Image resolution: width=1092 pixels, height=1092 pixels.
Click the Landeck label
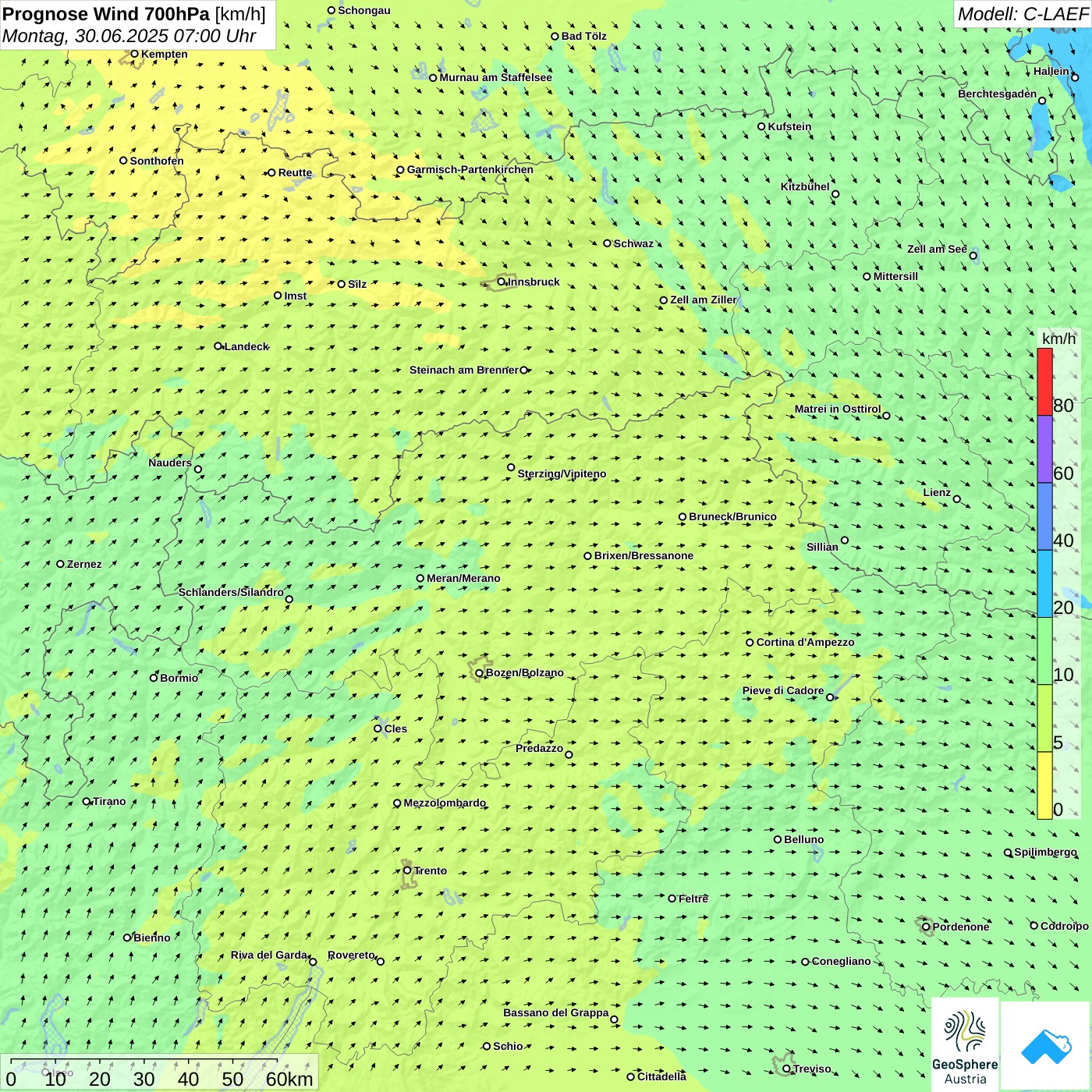(x=246, y=346)
